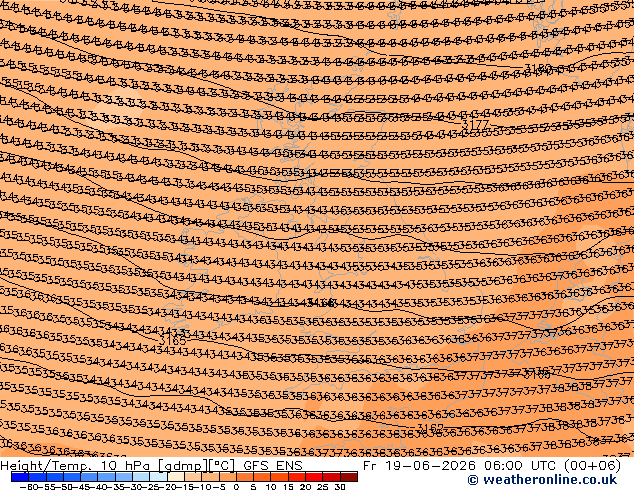Pick the pale blue legend swatch between -25 and -20

(x=158, y=477)
